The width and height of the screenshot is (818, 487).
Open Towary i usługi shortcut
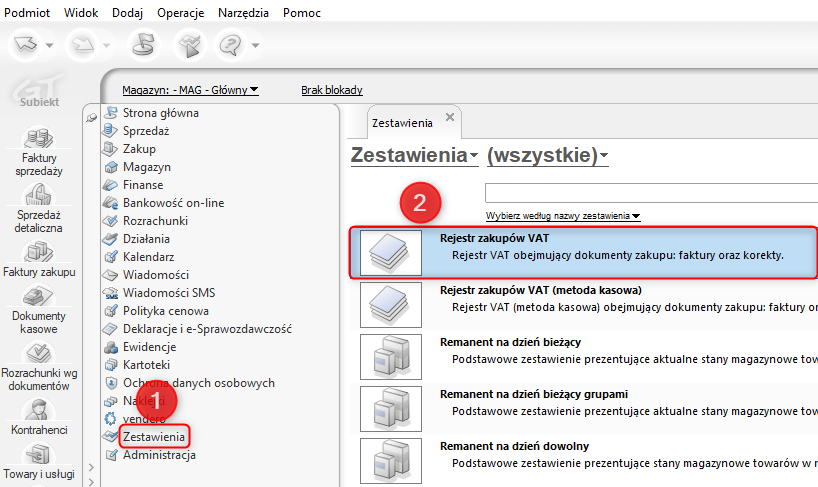point(39,461)
